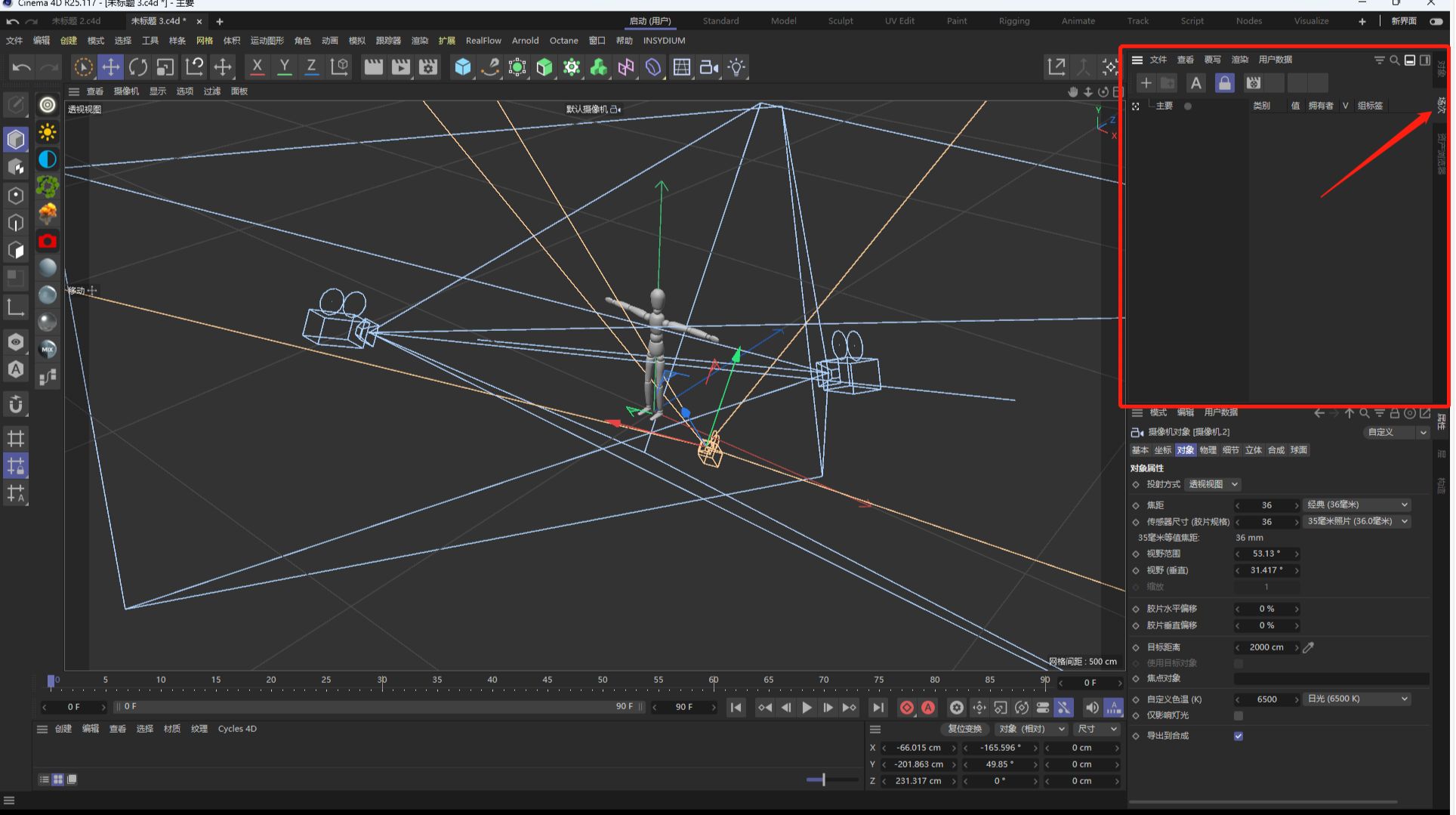Click the camera object icon in toolbar
Image resolution: width=1456 pixels, height=815 pixels.
click(708, 67)
